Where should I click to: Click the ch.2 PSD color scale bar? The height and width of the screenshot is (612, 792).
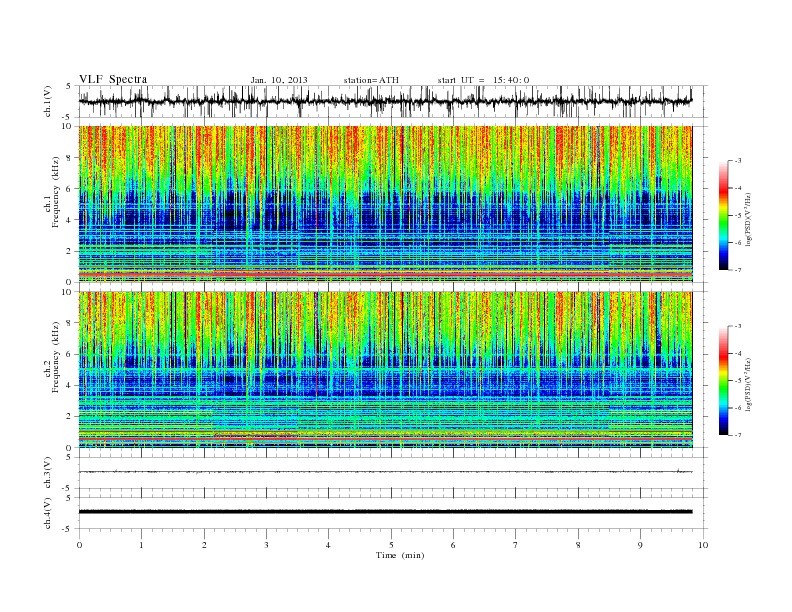tap(724, 381)
